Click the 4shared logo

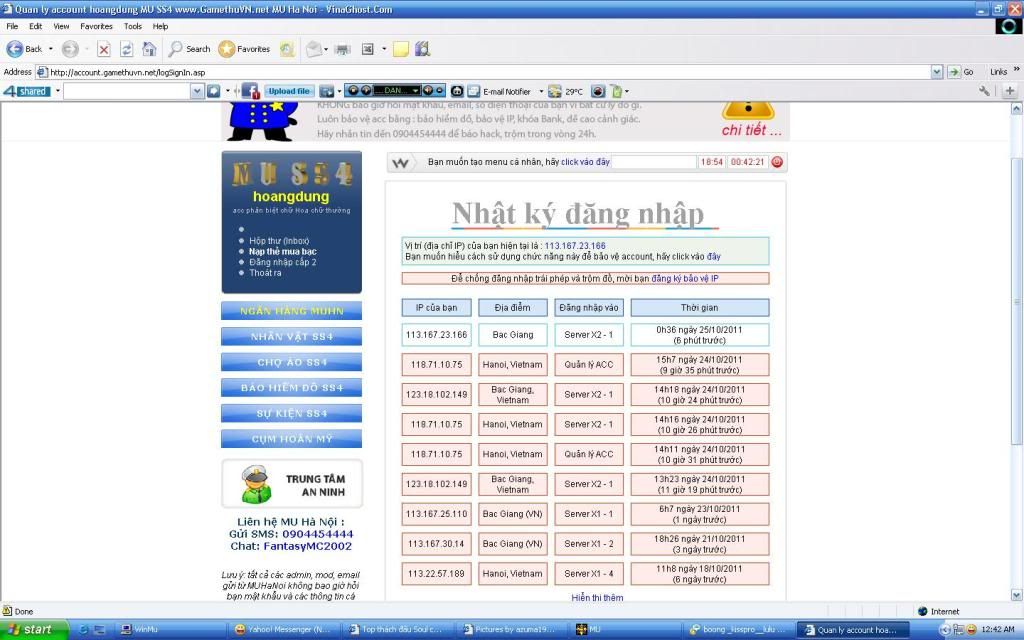point(27,91)
